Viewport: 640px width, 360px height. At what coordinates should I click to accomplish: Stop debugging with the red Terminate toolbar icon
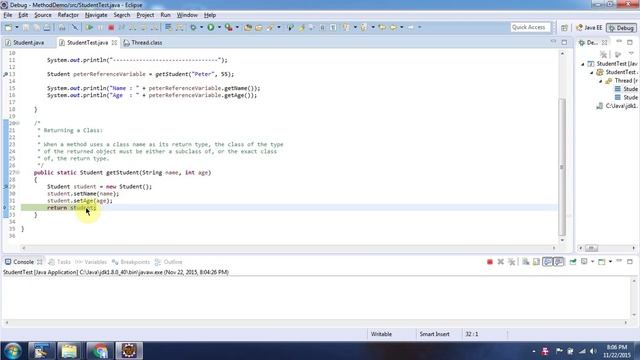click(111, 27)
